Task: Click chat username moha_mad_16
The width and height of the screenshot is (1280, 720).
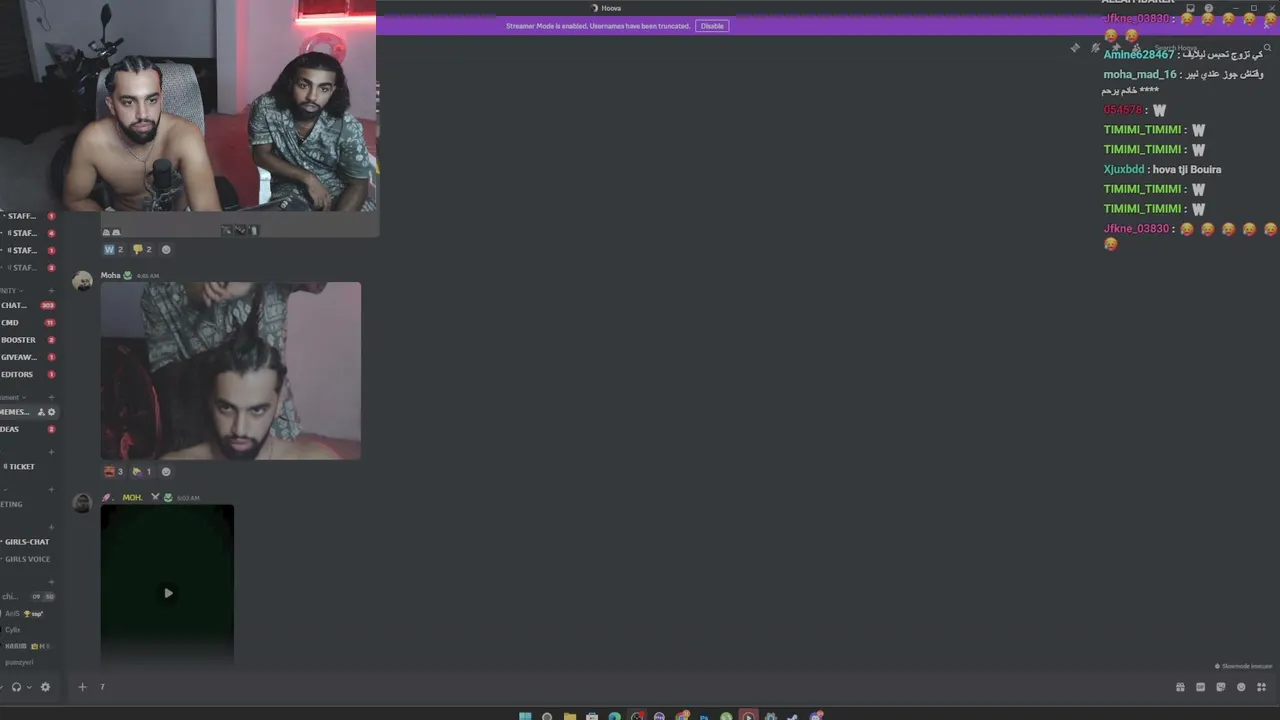Action: (x=1140, y=74)
